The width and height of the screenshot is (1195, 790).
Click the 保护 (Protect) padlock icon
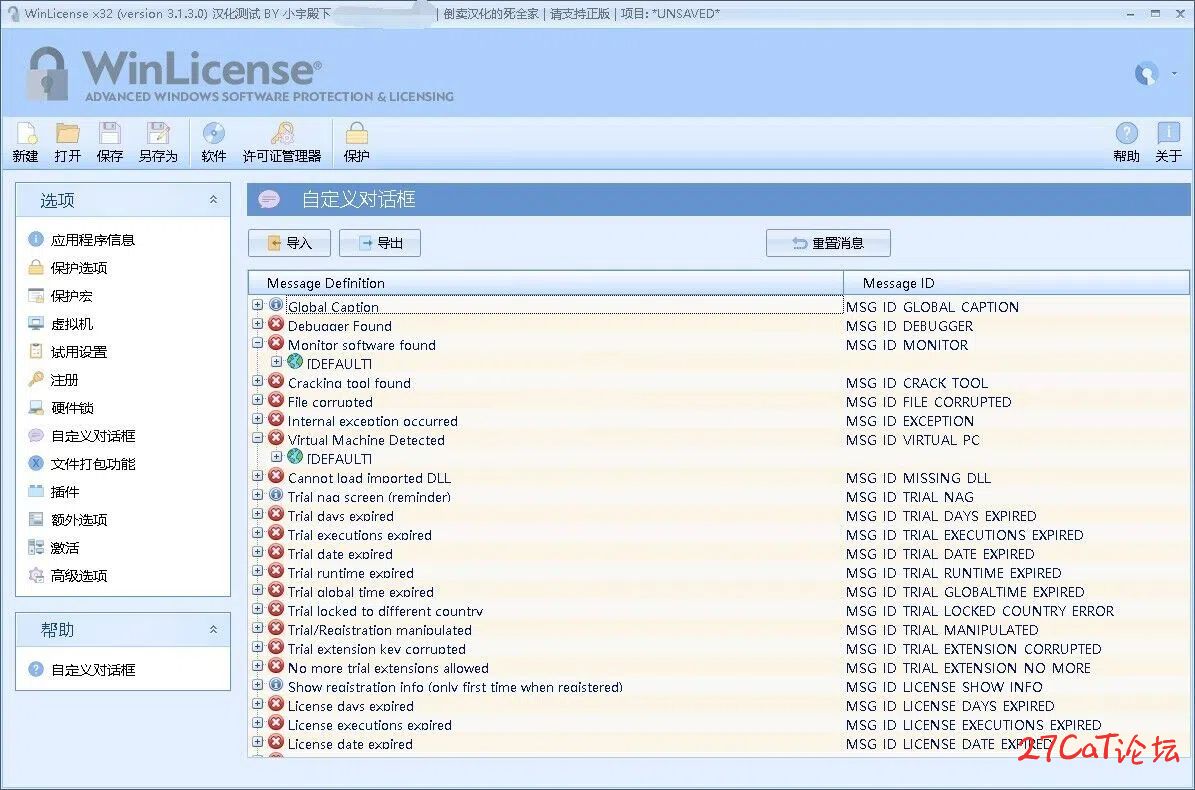(357, 142)
